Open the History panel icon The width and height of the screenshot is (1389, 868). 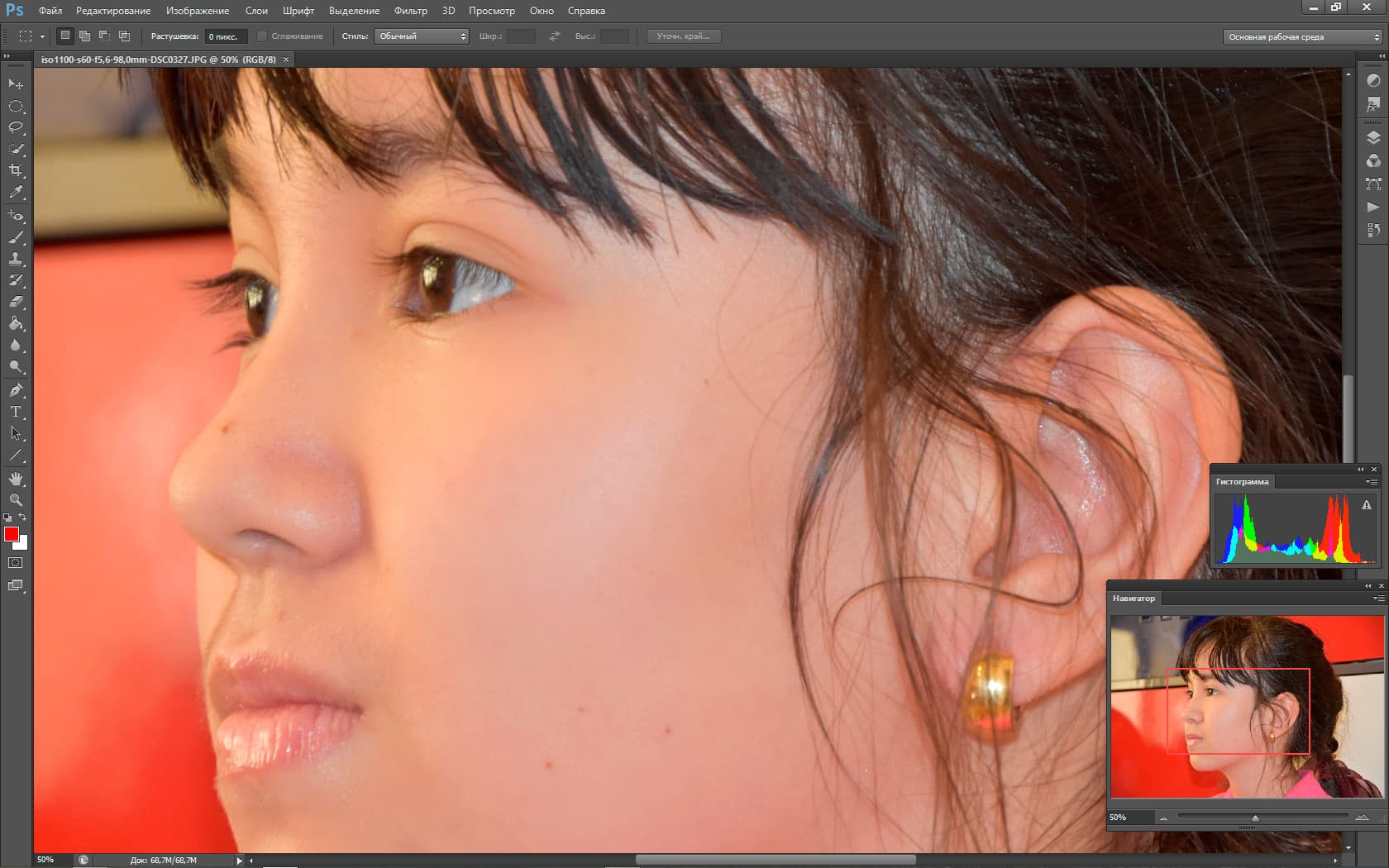click(x=1373, y=230)
